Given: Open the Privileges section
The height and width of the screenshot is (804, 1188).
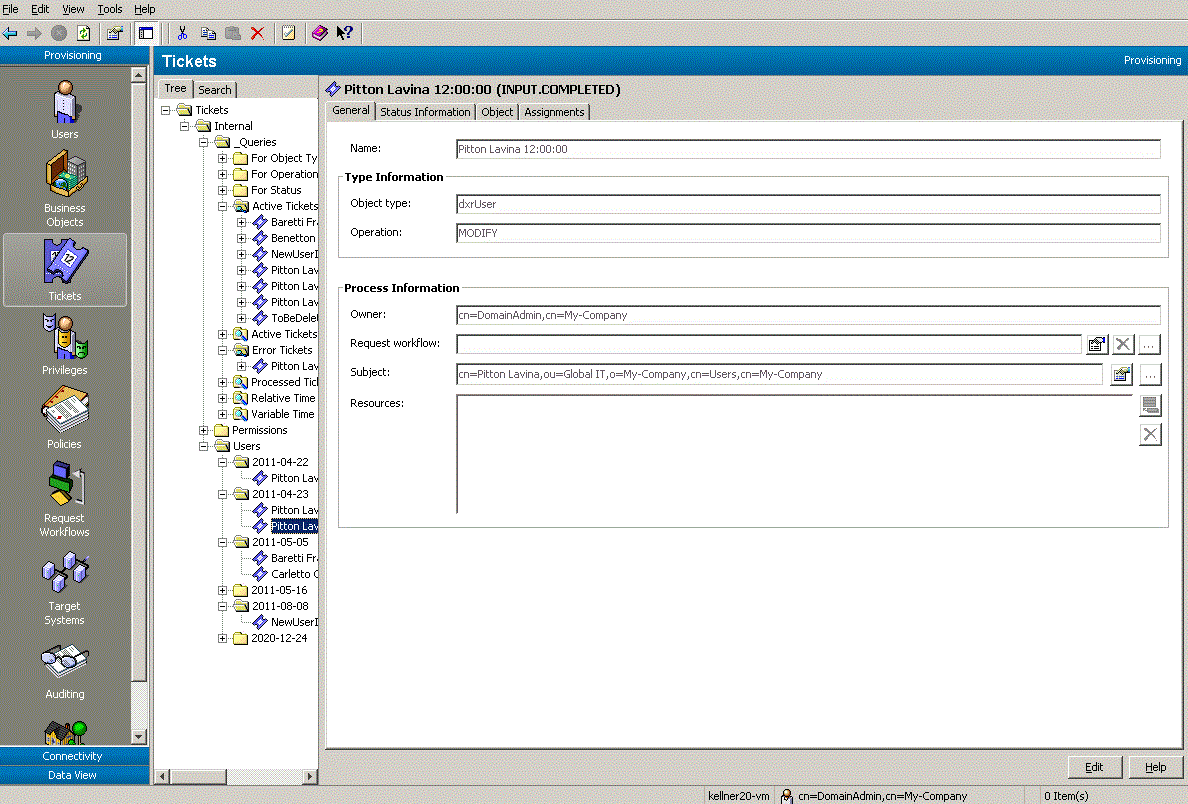Looking at the screenshot, I should point(64,345).
